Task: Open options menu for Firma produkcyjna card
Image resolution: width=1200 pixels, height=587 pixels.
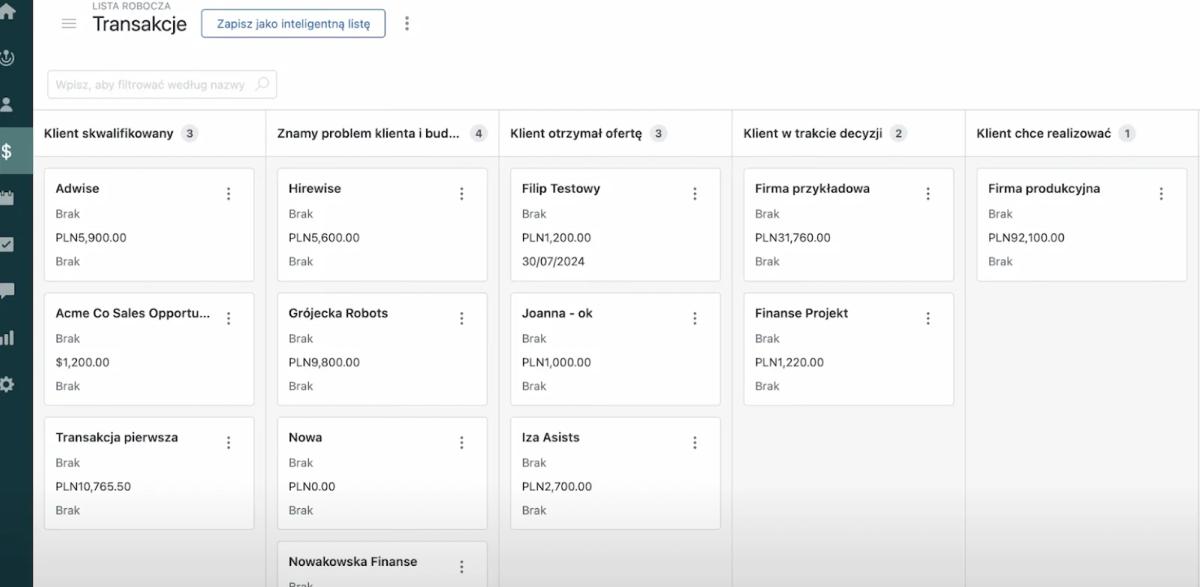Action: pos(1161,194)
